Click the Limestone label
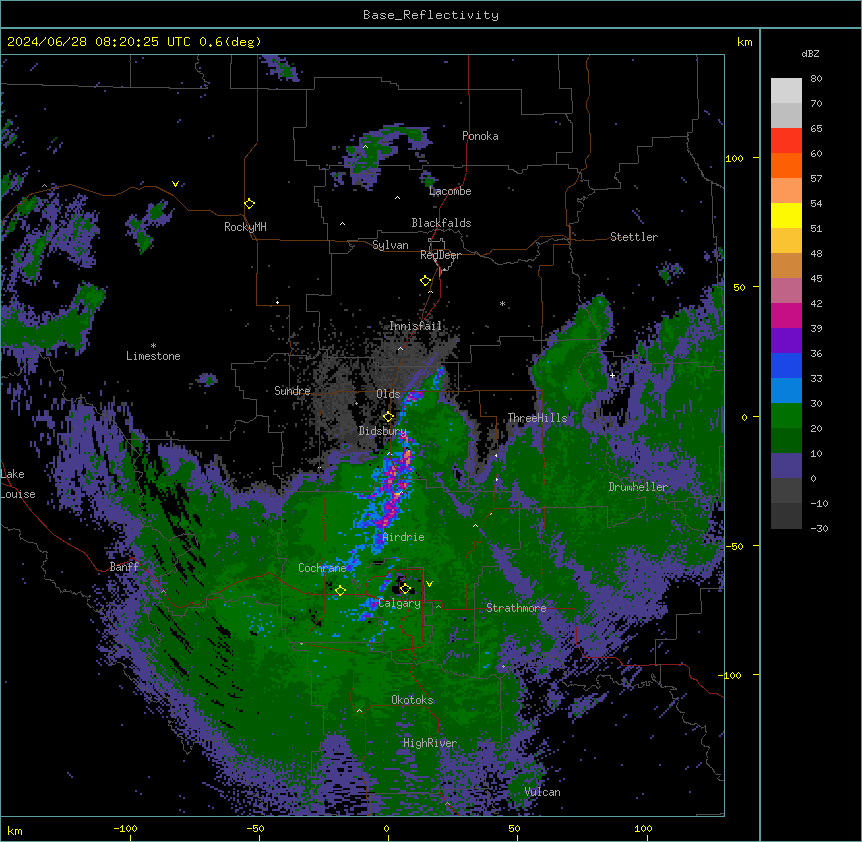The image size is (862, 842). pos(153,356)
